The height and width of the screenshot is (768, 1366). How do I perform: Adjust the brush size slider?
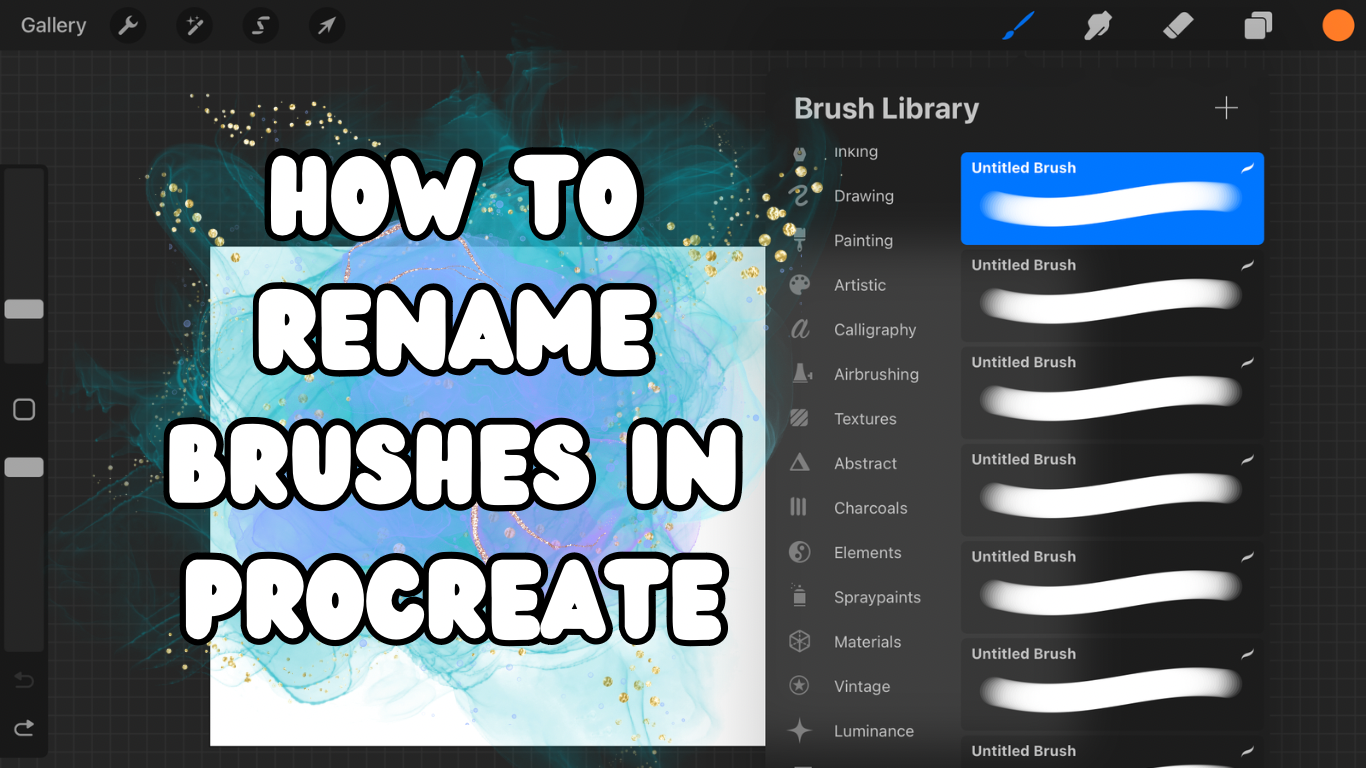24,310
